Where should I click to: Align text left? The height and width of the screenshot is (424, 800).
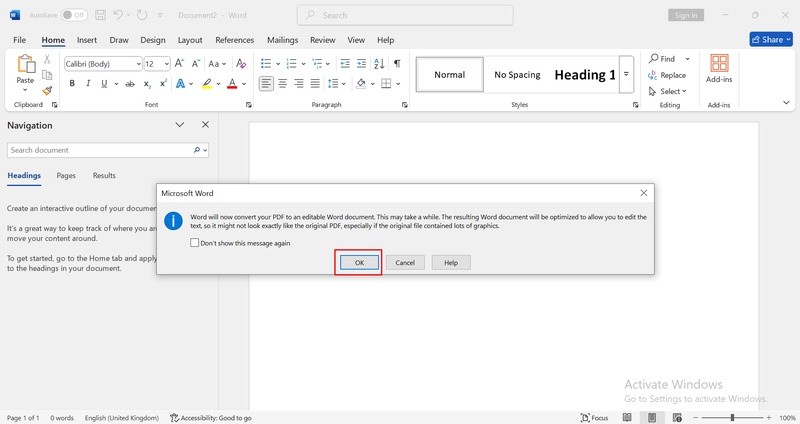tap(266, 83)
